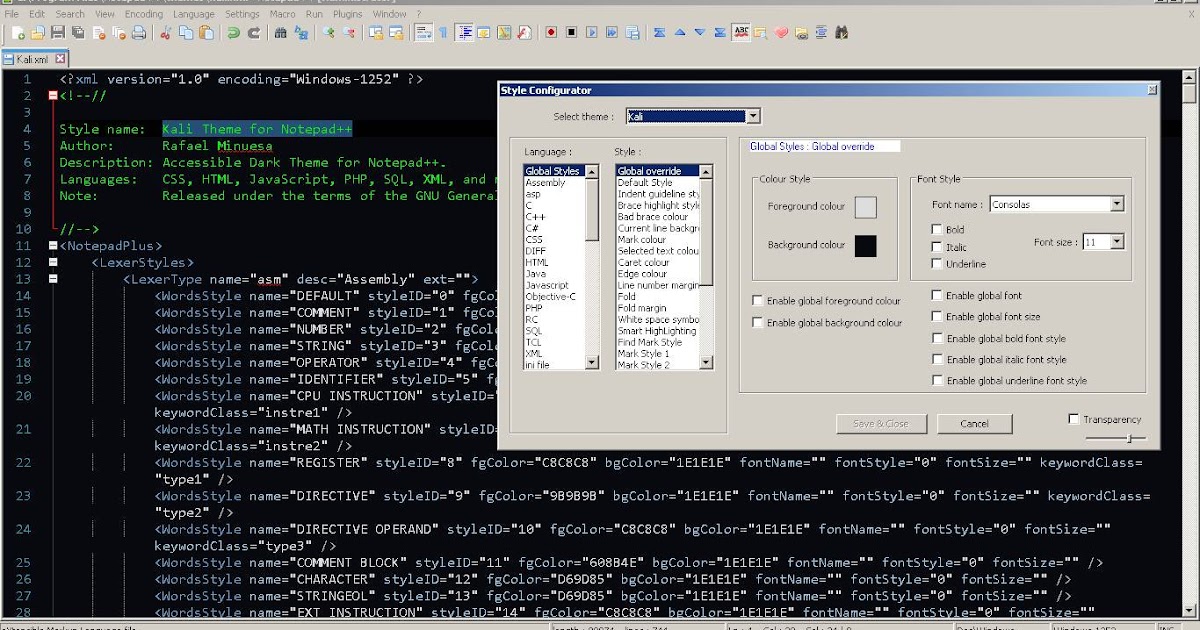Cancel the Style Configurator dialog

pos(974,423)
